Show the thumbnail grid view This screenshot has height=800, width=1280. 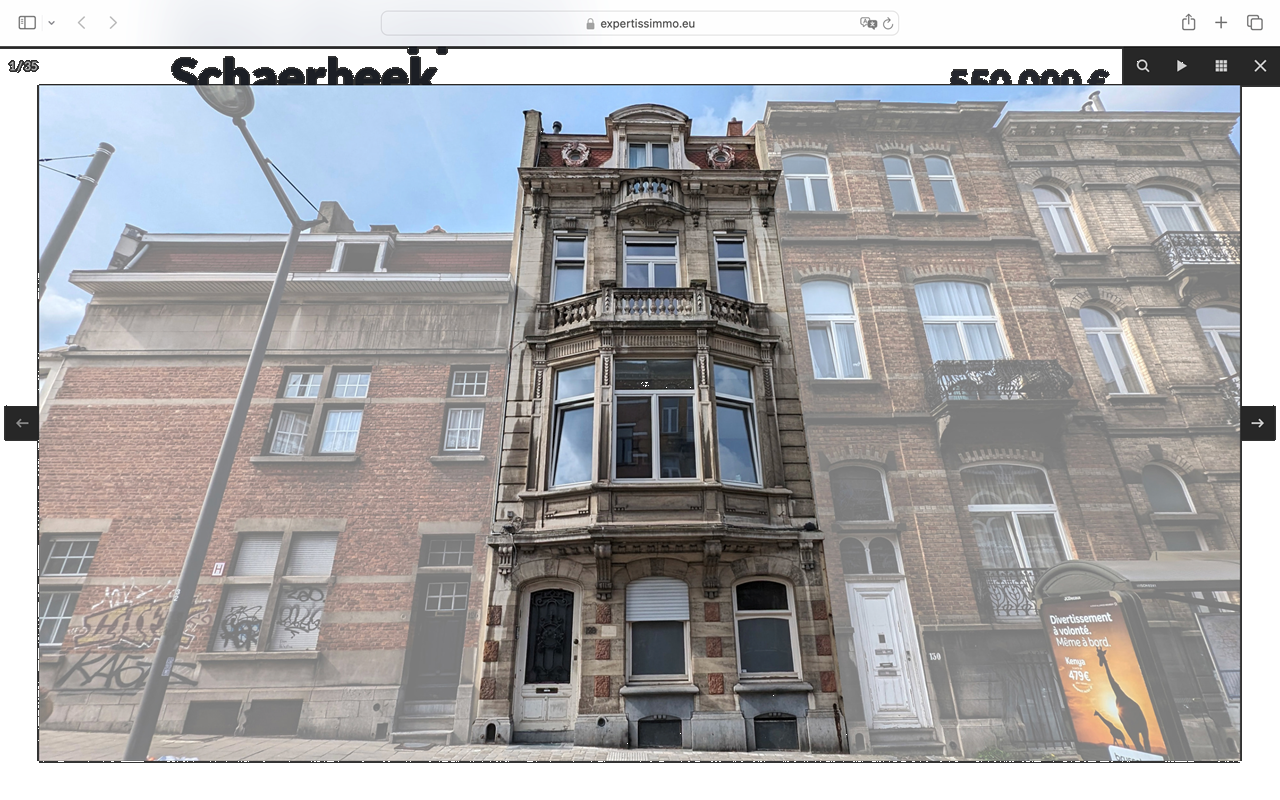tap(1221, 66)
